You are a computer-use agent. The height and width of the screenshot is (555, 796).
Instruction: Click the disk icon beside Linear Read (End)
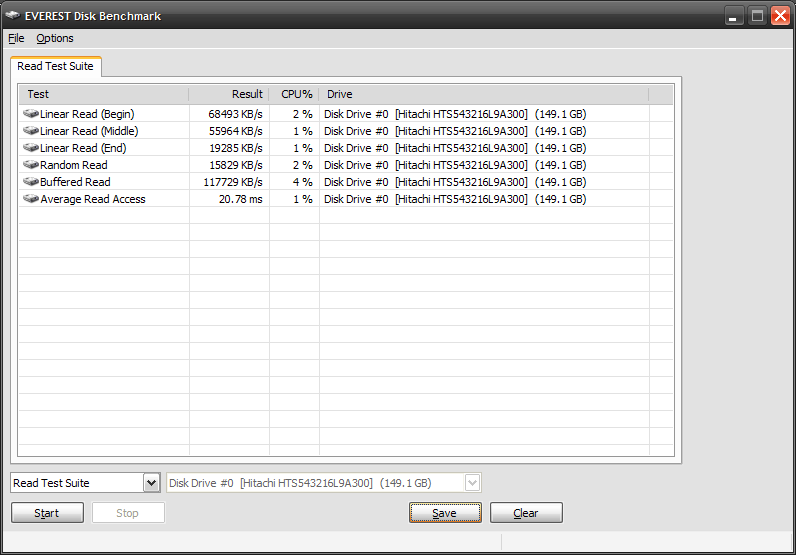tap(31, 148)
